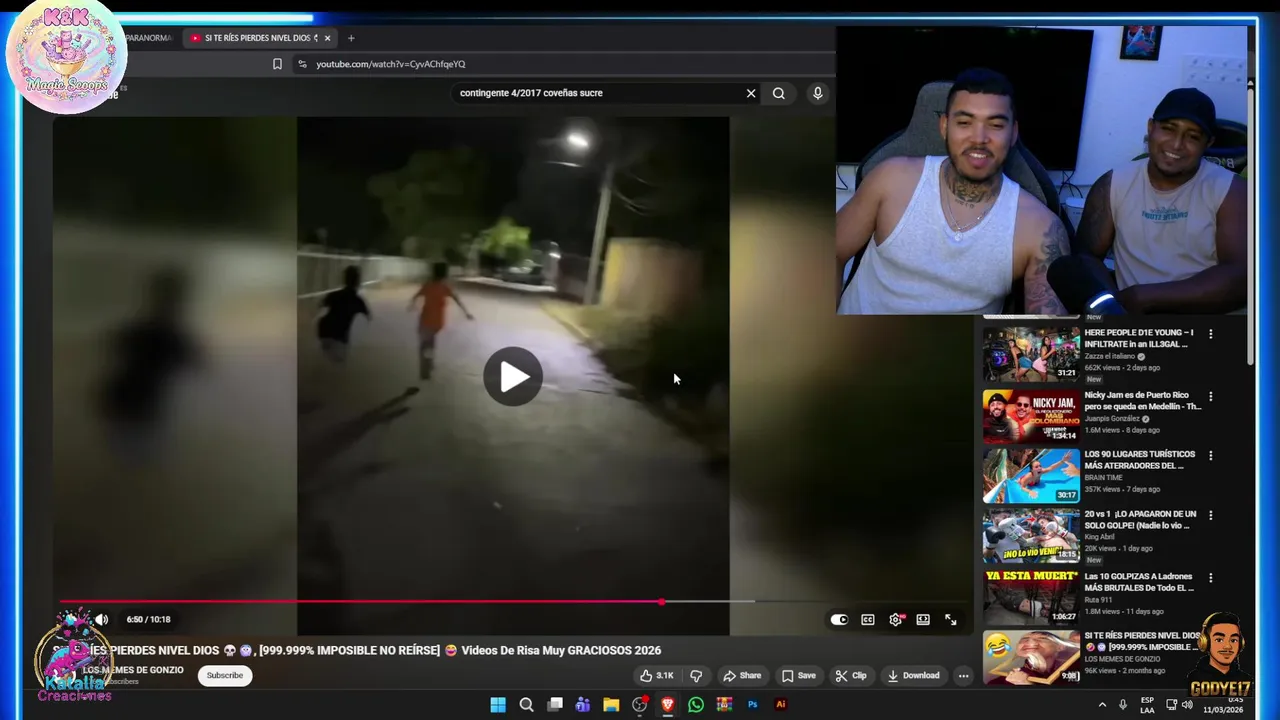The height and width of the screenshot is (720, 1280).
Task: Click the Share button
Action: point(742,675)
